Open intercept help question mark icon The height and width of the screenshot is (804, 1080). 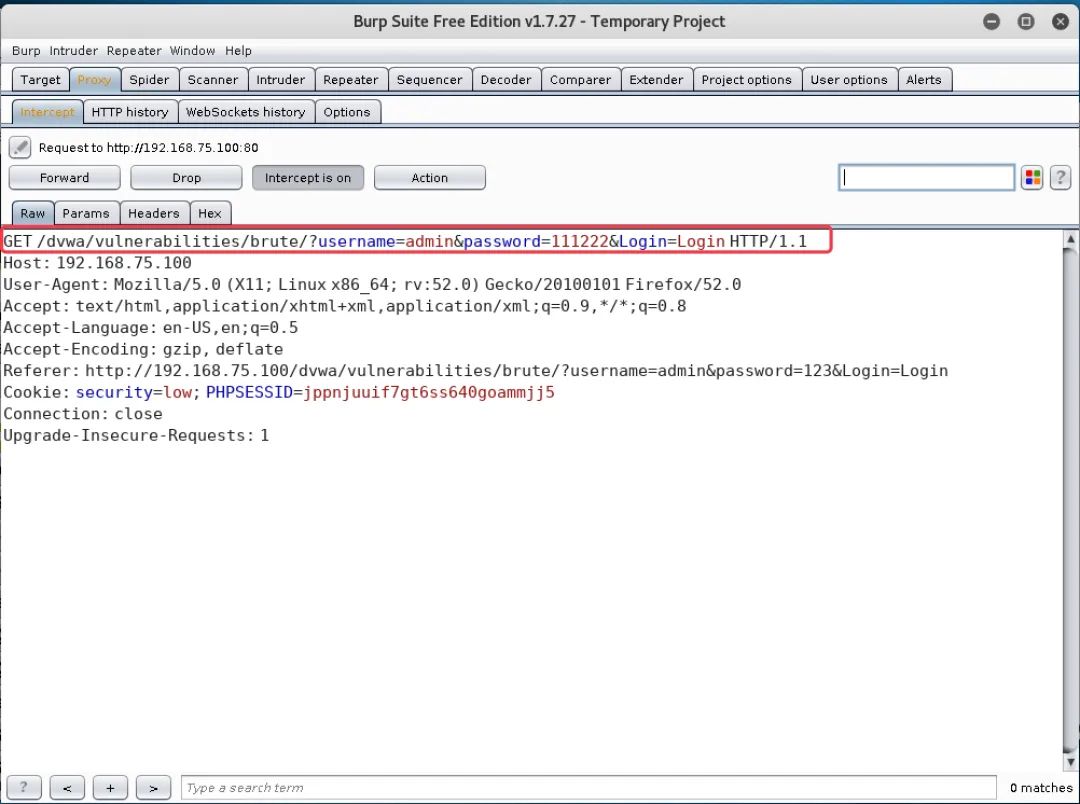point(1060,178)
